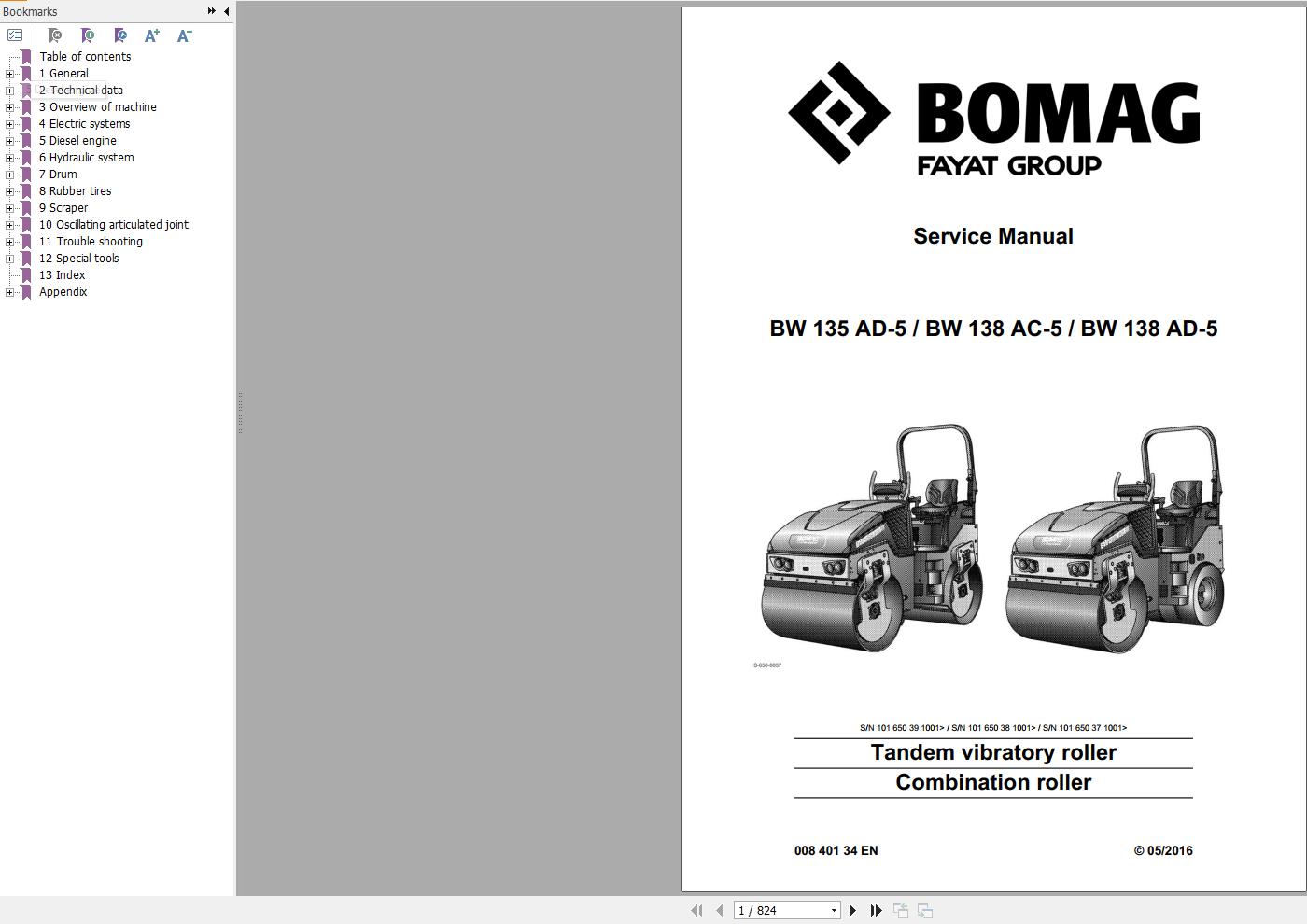Open the page number dropdown arrow
The width and height of the screenshot is (1307, 924).
(x=834, y=910)
